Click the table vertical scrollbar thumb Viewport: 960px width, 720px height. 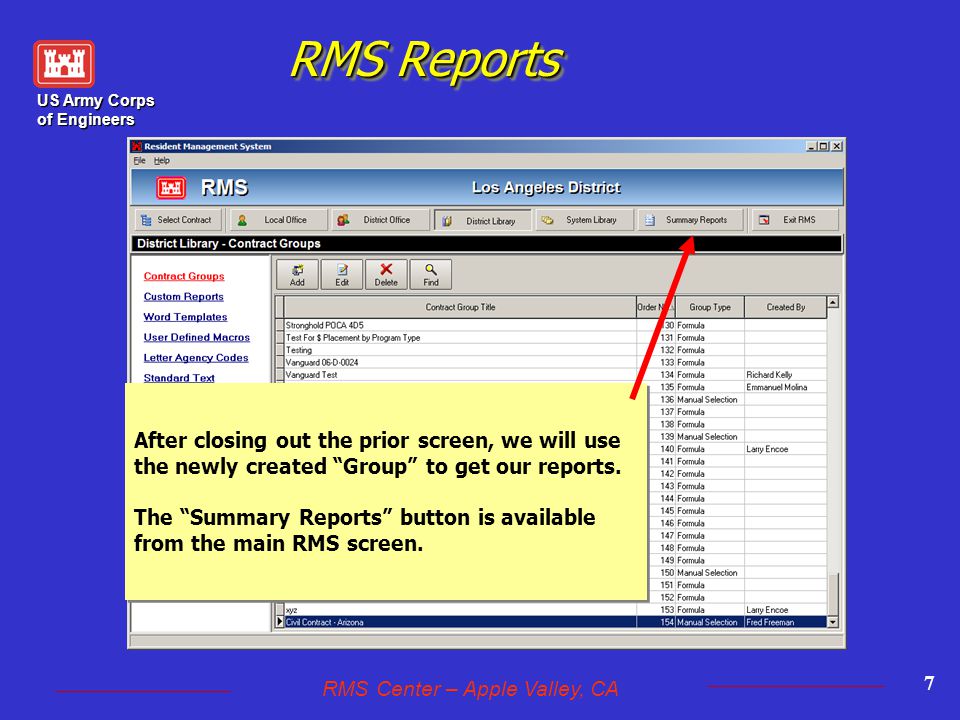coord(833,594)
